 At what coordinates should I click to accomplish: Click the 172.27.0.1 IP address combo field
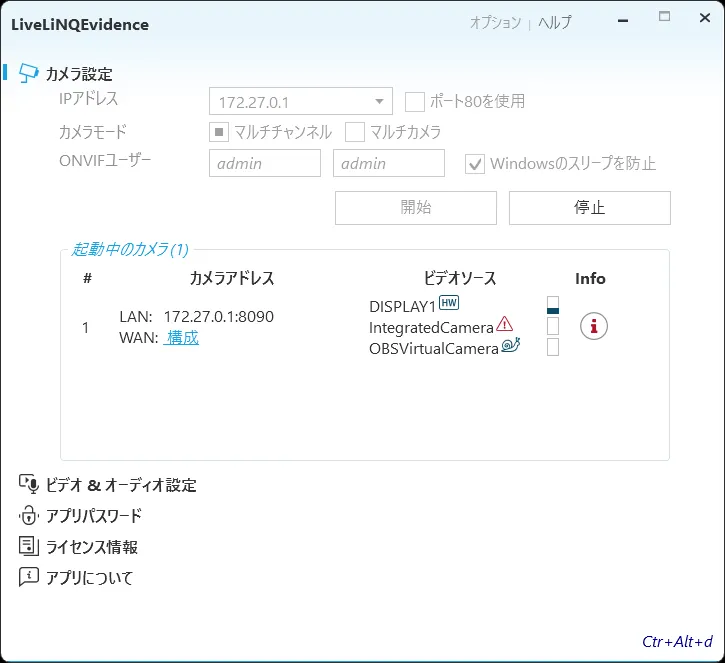[301, 101]
